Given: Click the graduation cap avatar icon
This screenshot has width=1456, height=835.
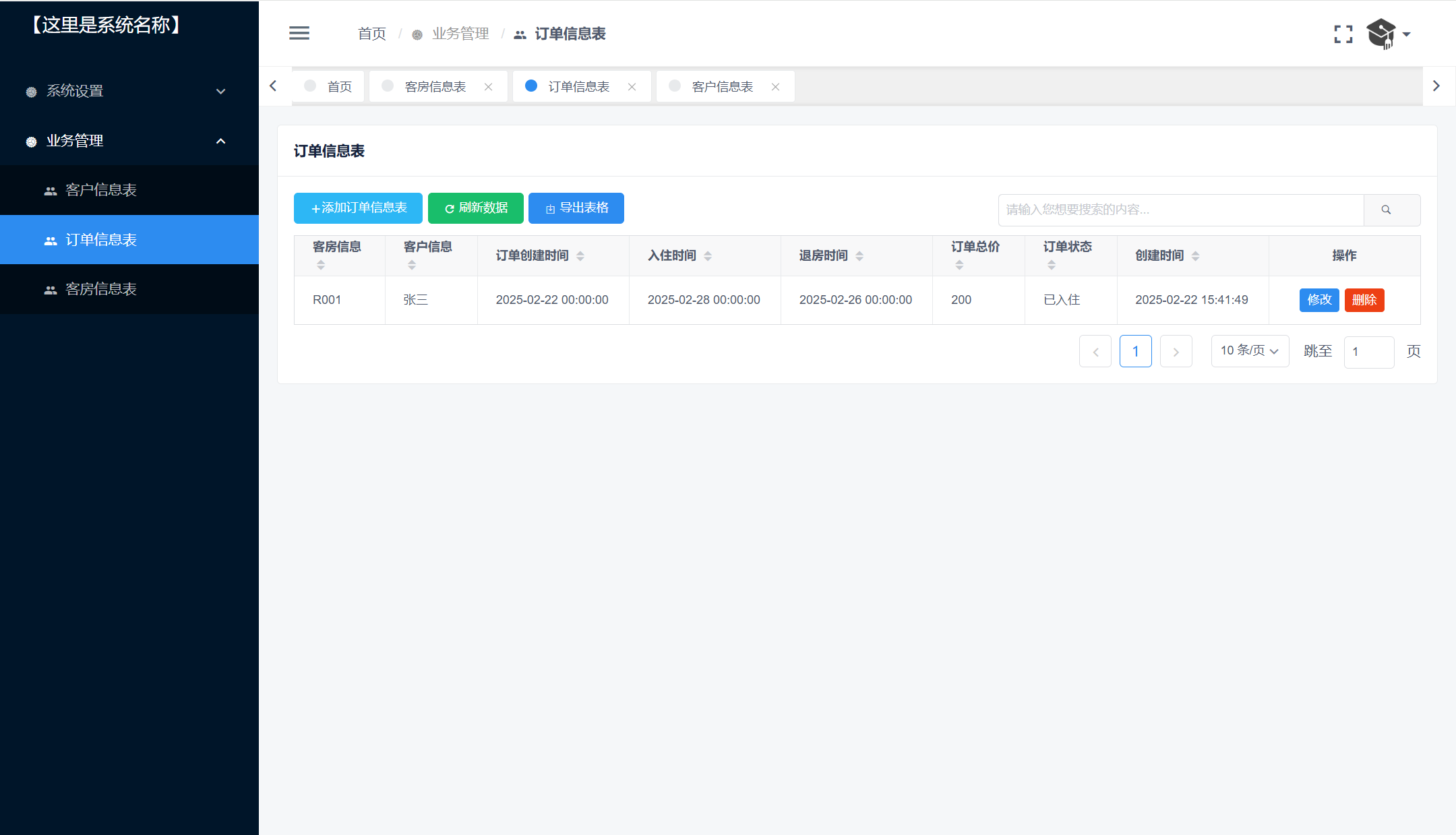Looking at the screenshot, I should [1381, 34].
